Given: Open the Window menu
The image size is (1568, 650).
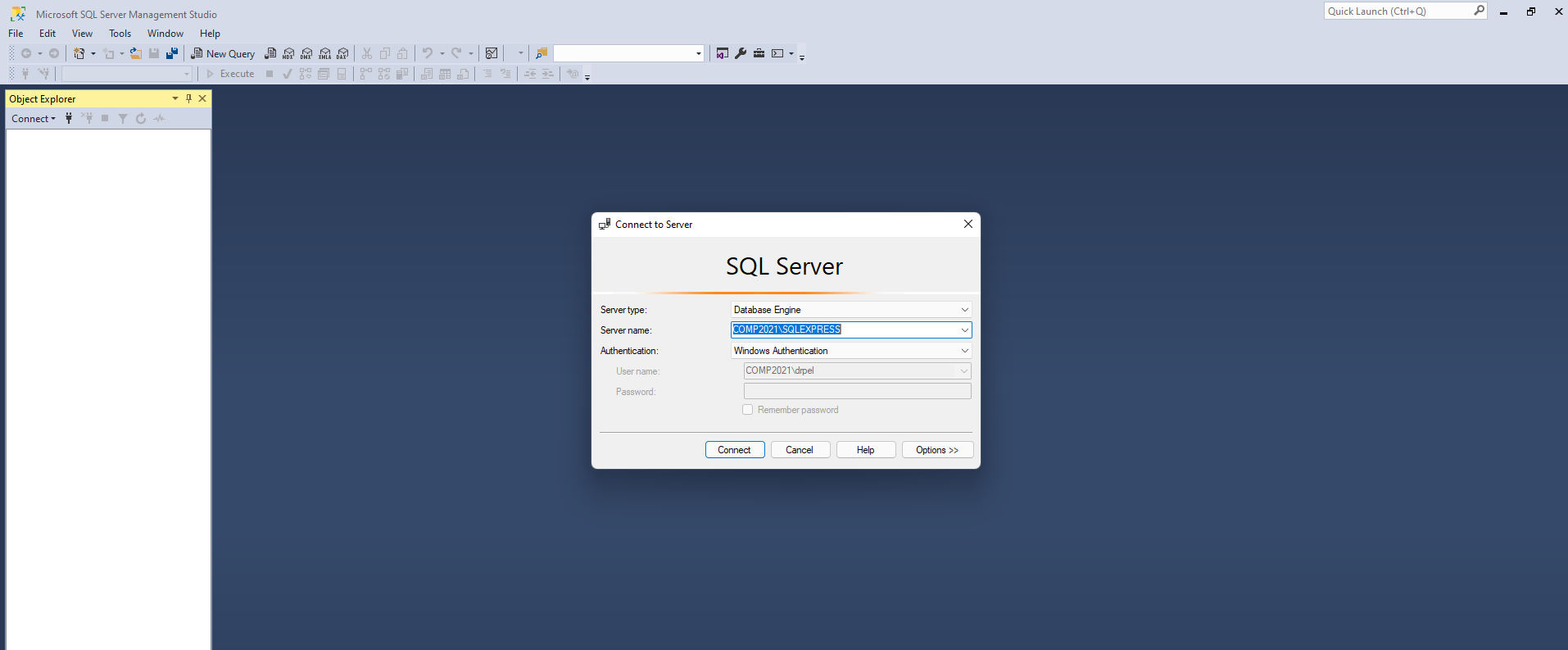Looking at the screenshot, I should click(165, 34).
